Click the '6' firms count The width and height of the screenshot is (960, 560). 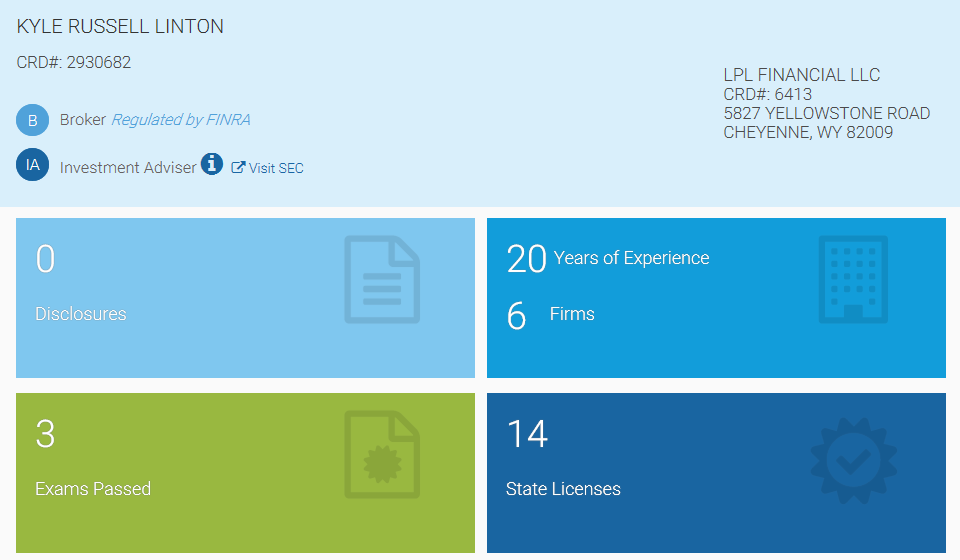[516, 316]
